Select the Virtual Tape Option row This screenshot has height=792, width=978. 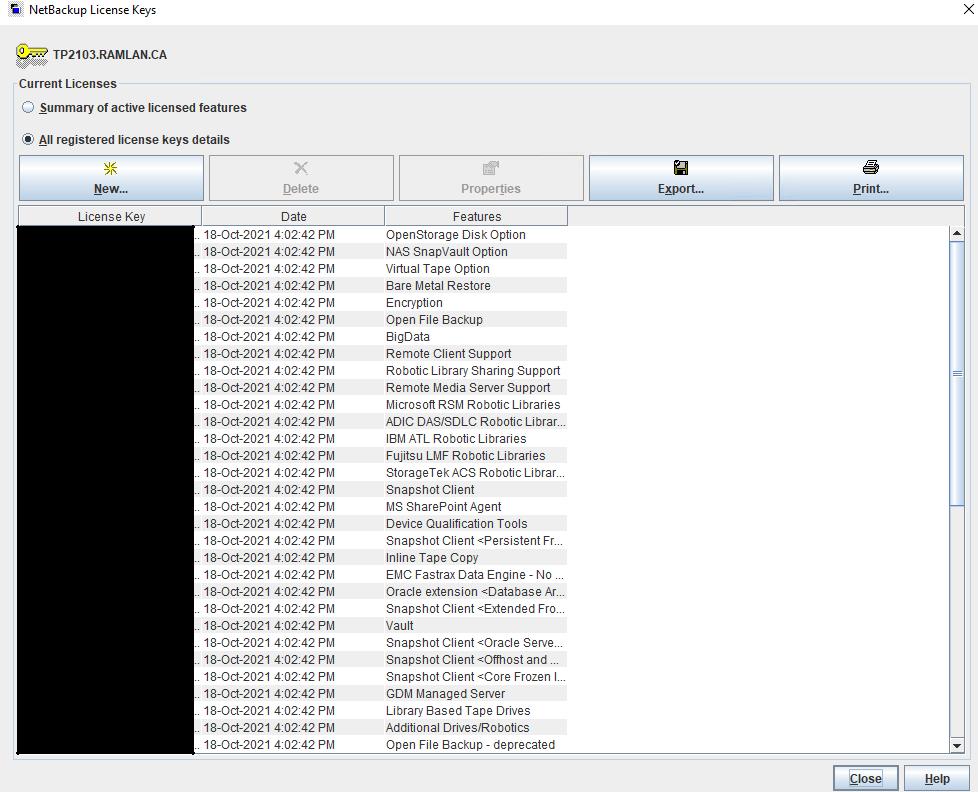pos(293,269)
